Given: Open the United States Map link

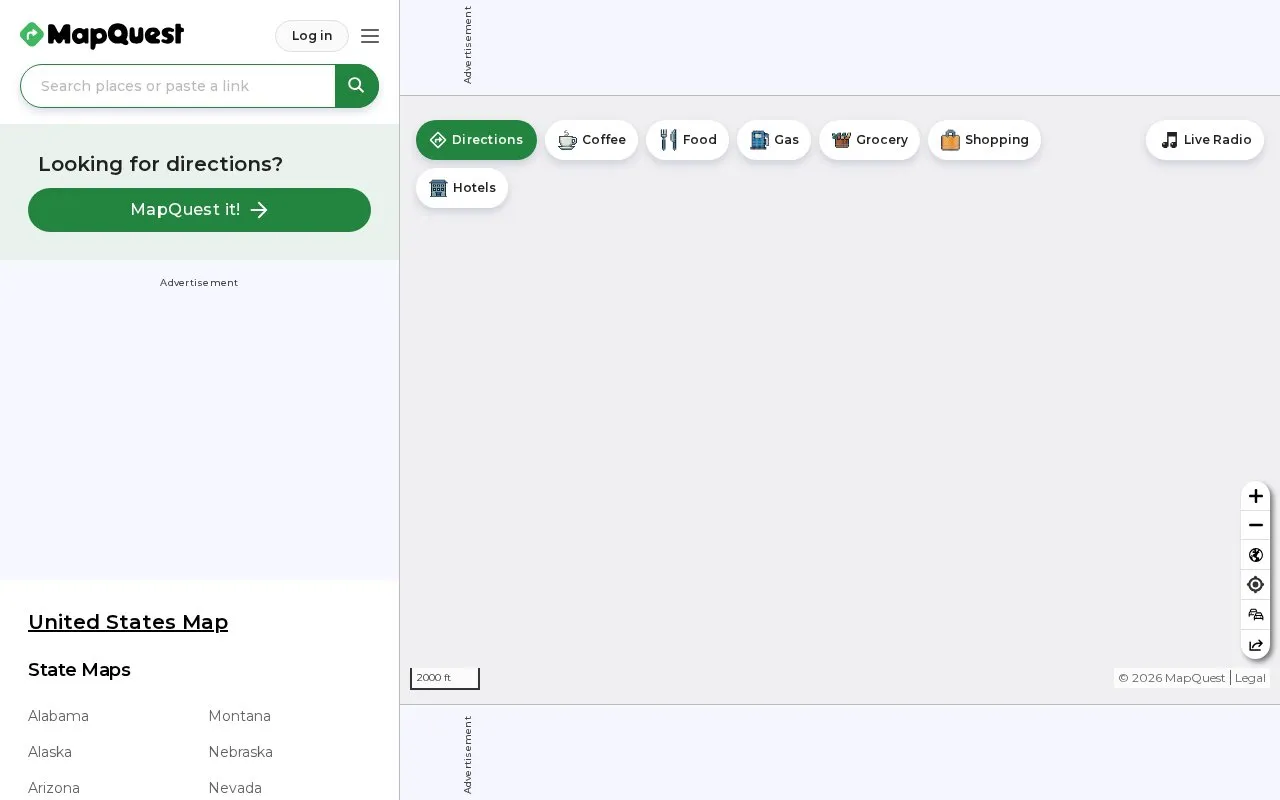Looking at the screenshot, I should 128,622.
